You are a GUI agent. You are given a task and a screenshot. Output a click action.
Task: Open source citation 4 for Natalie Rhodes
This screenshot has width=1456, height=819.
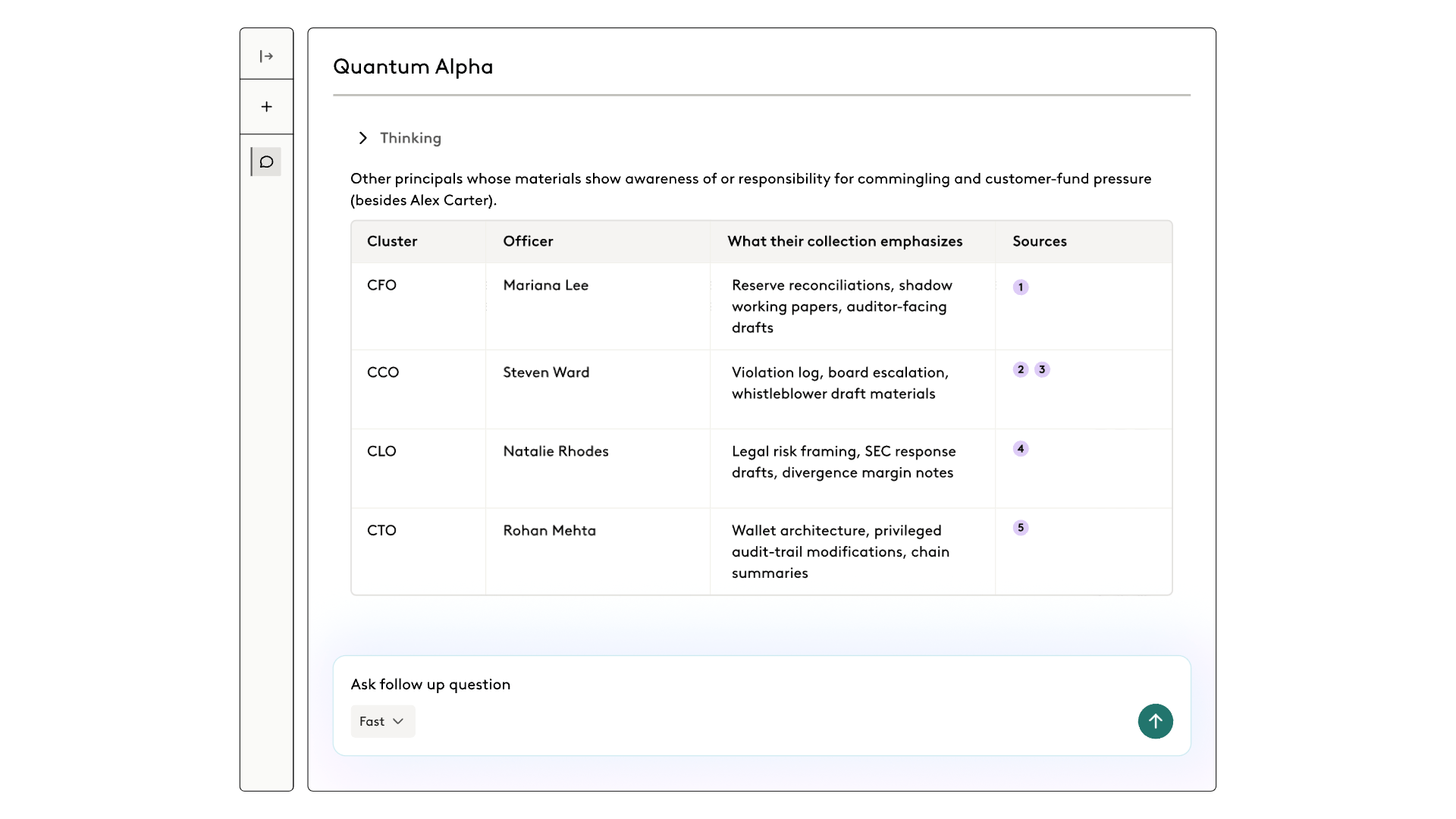click(1021, 448)
